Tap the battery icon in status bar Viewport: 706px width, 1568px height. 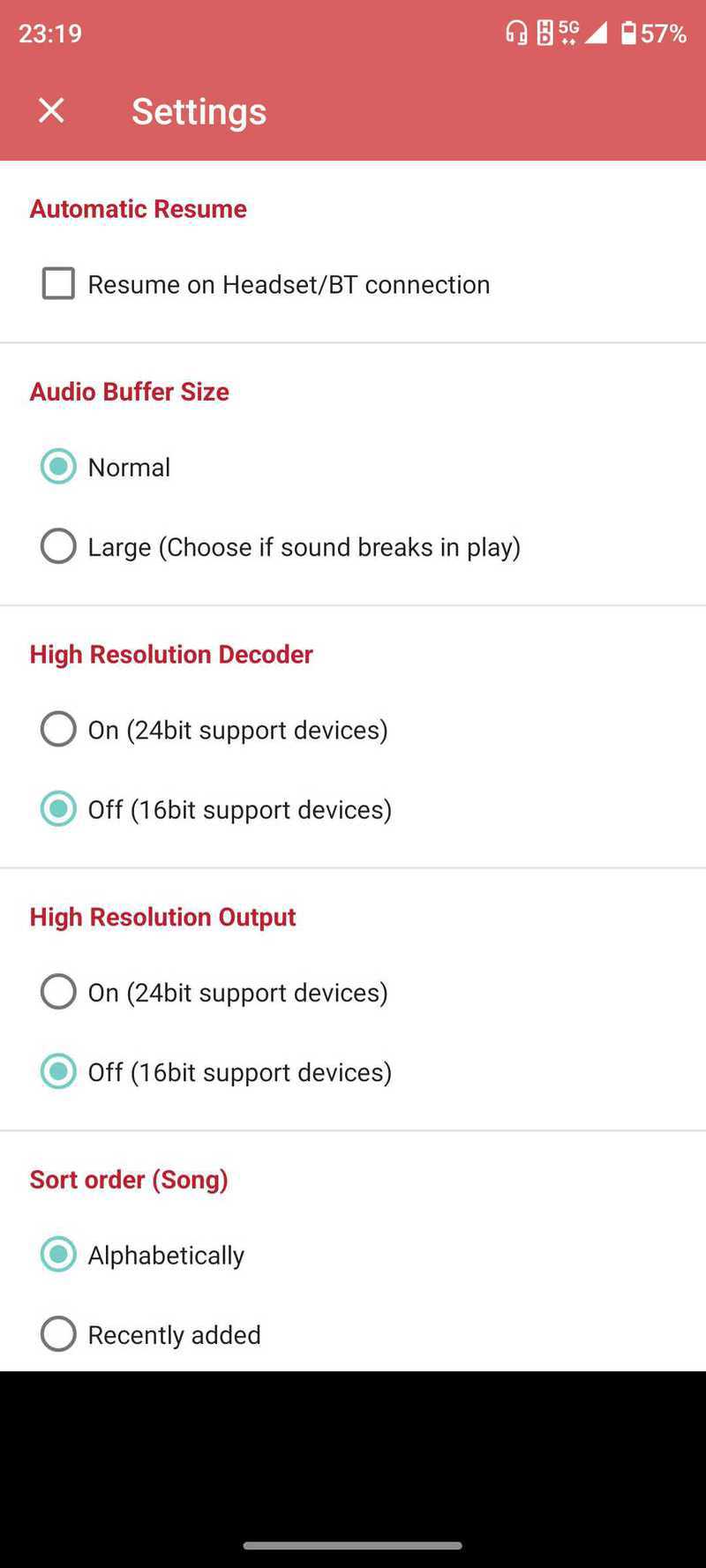(628, 34)
